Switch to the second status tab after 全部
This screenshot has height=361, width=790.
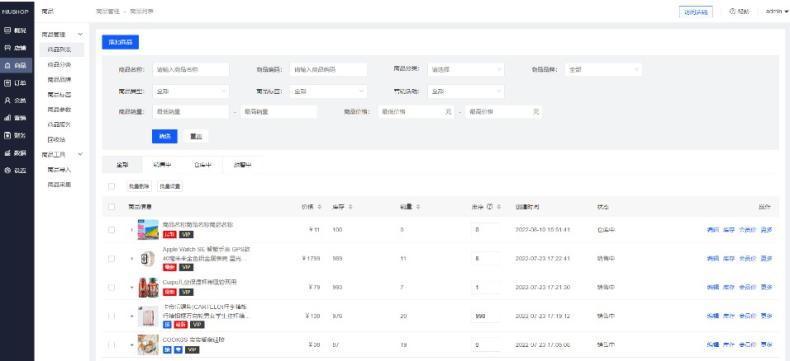pyautogui.click(x=162, y=165)
